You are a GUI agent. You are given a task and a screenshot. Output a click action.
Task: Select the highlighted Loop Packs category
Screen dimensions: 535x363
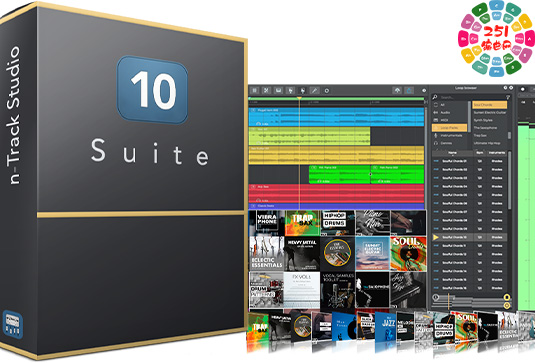click(450, 128)
